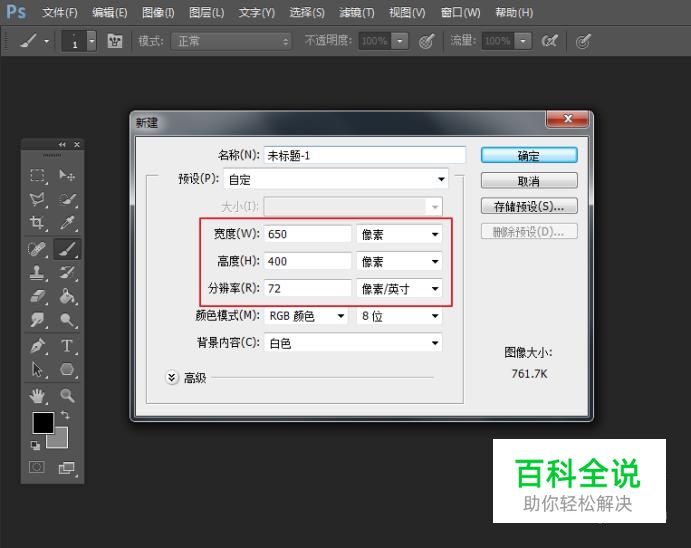
Task: Select the Rectangular Marquee tool
Action: coord(37,175)
